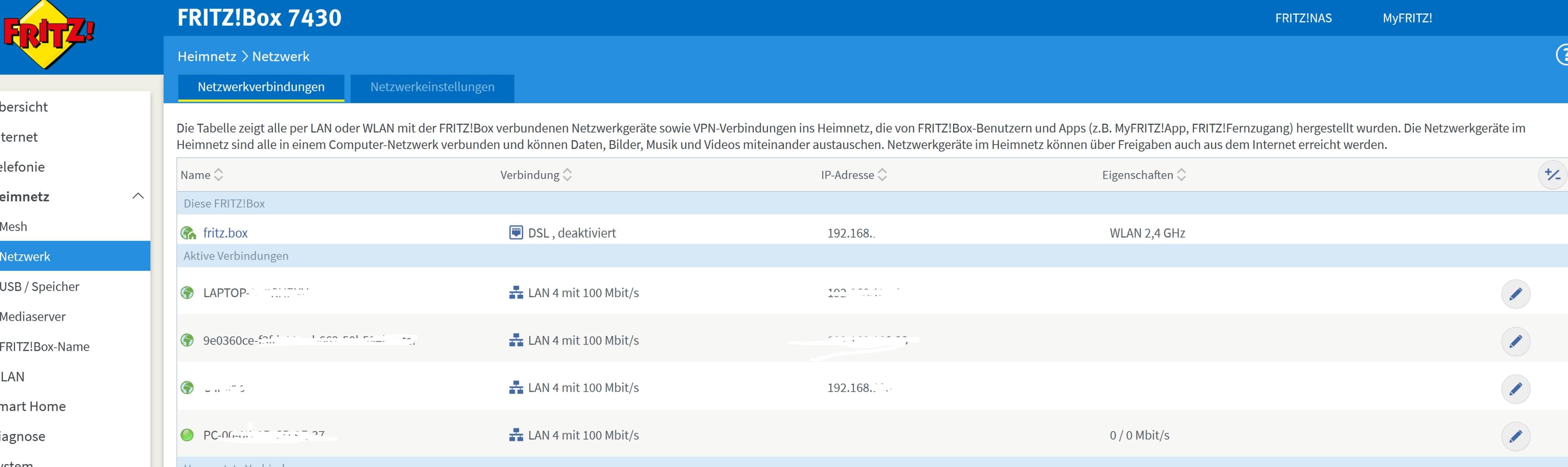Screen dimensions: 1568x467
Task: Switch to Netzwerkeinstellungen tab
Action: pyautogui.click(x=432, y=87)
